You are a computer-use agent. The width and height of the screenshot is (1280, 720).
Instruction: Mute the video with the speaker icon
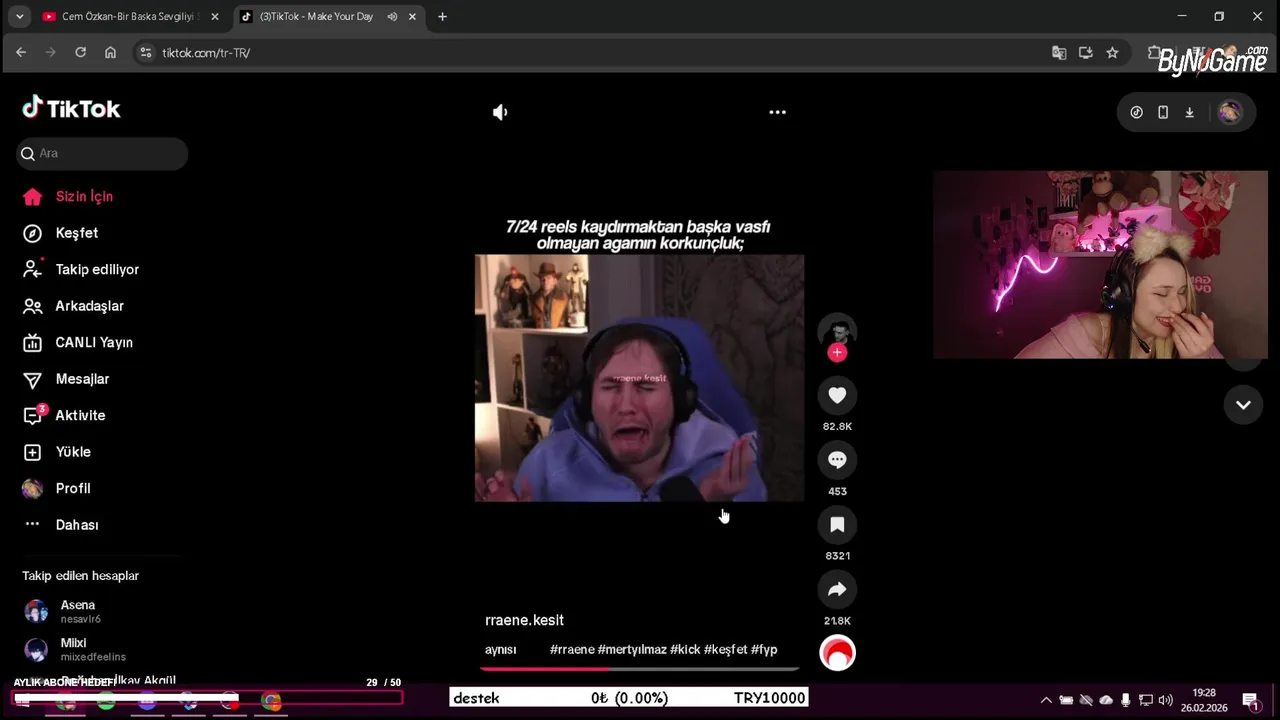point(500,112)
